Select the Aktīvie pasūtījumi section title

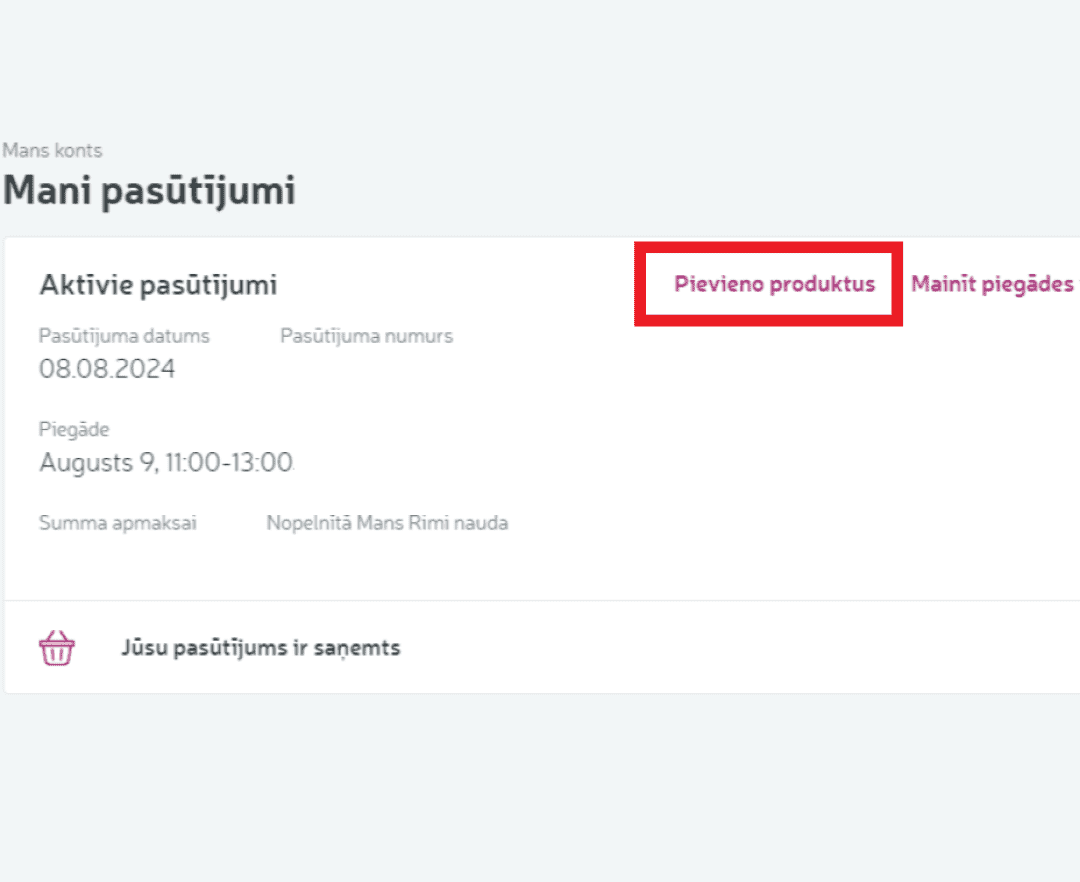(158, 285)
